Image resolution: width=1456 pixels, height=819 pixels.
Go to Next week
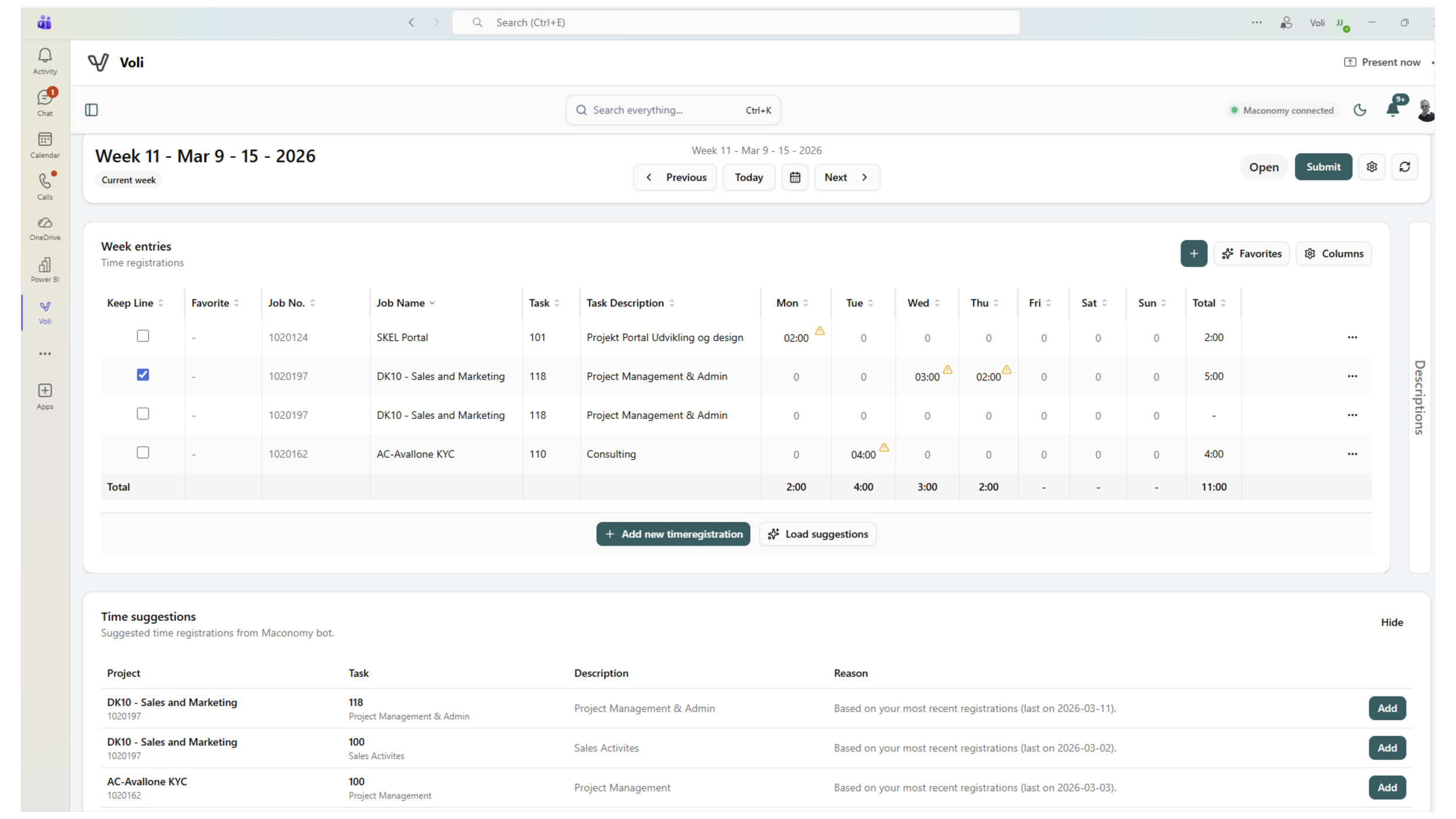point(846,178)
